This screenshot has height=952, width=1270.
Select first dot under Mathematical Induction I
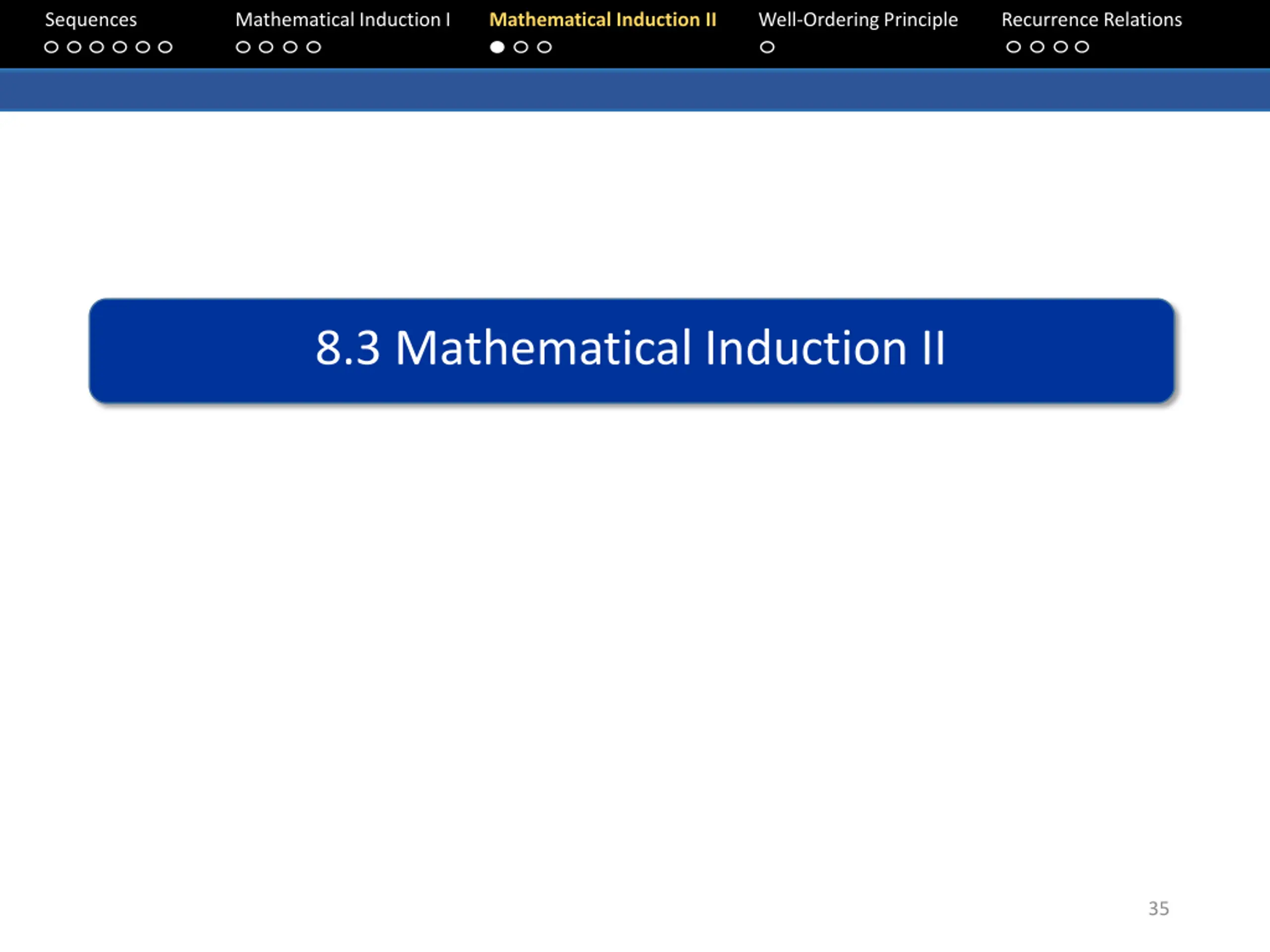[243, 47]
